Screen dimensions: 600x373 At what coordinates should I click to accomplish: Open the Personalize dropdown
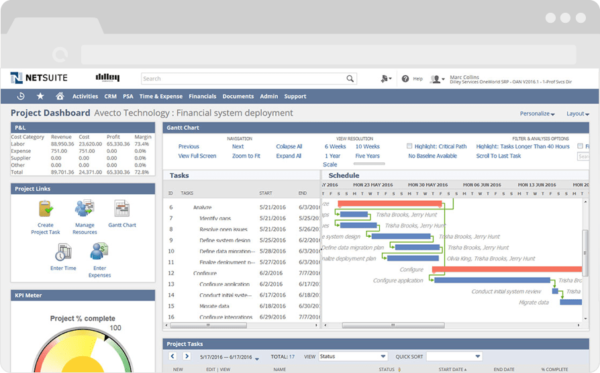coord(537,114)
